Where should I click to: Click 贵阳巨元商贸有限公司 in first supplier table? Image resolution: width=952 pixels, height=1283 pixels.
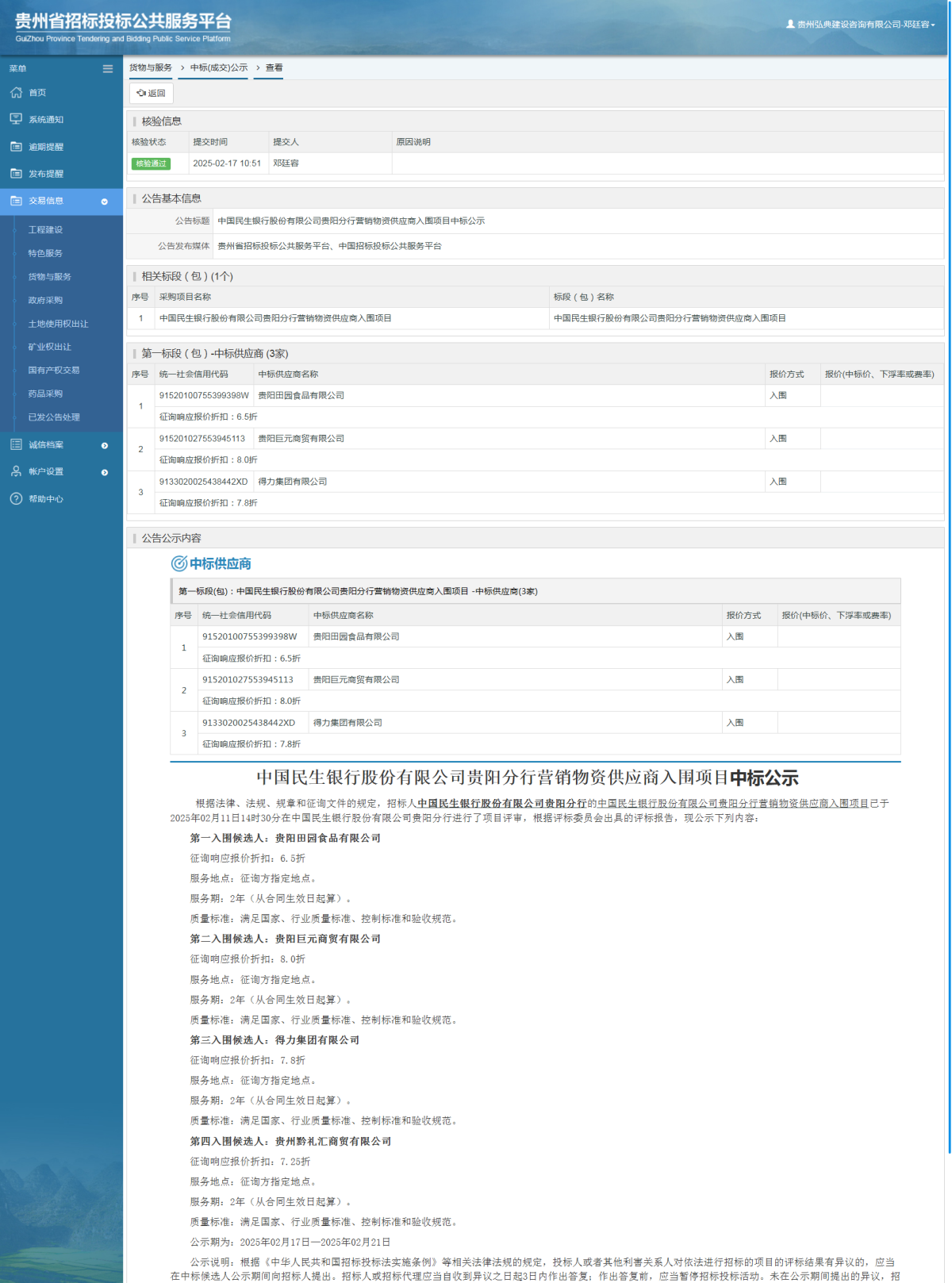[301, 438]
